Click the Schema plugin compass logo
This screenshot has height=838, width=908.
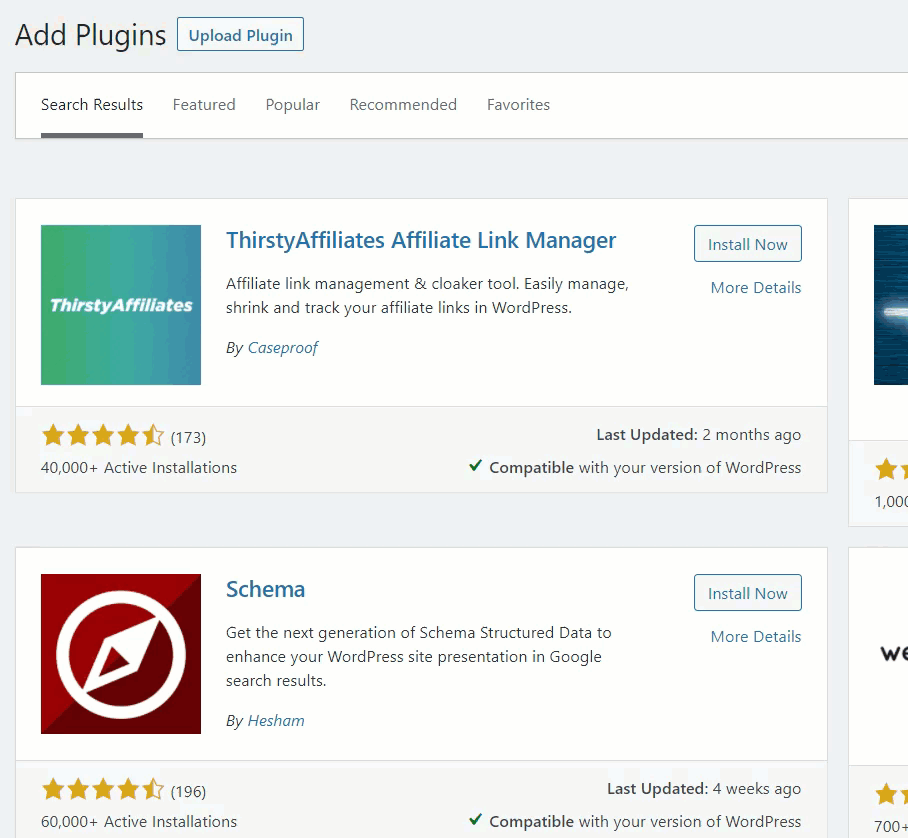pos(121,654)
